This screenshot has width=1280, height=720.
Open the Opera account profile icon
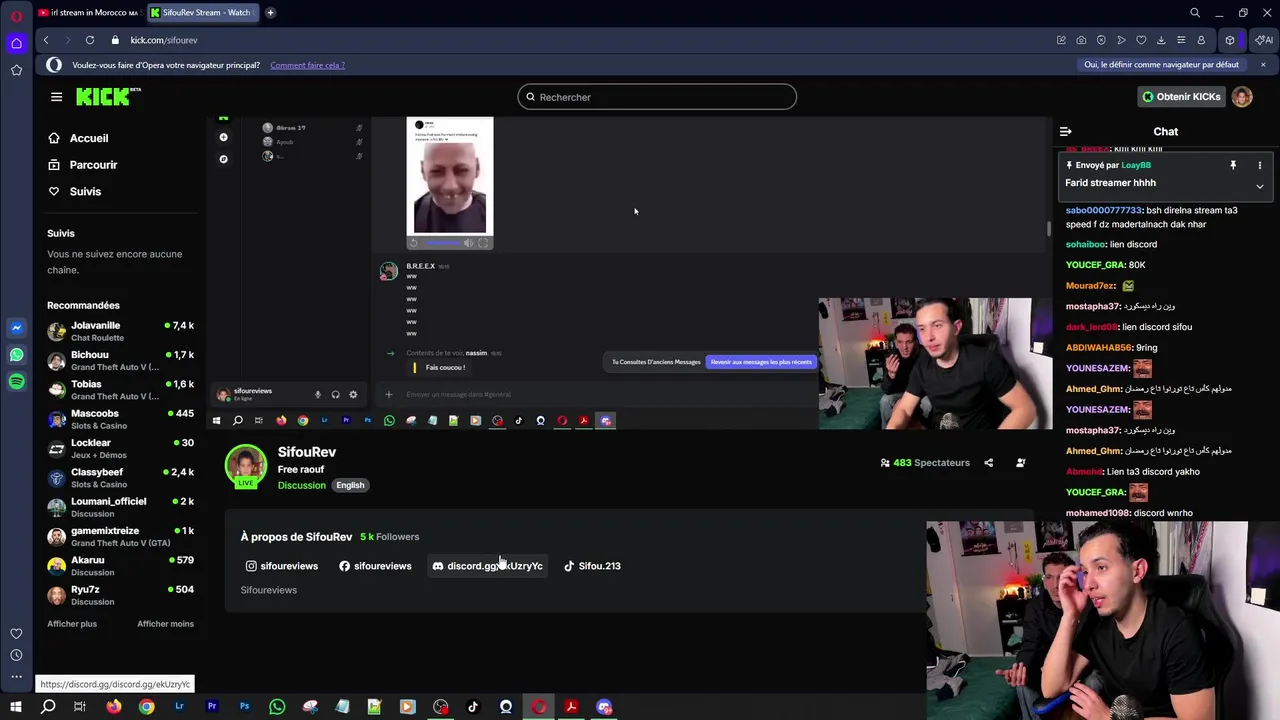pyautogui.click(x=1201, y=40)
